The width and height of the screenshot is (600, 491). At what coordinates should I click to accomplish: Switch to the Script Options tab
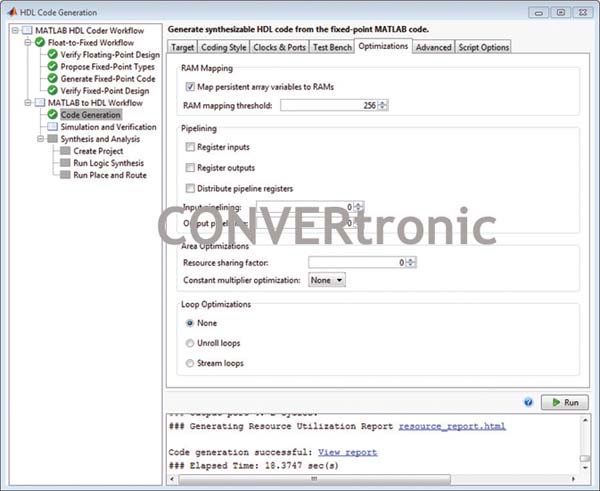pos(484,47)
